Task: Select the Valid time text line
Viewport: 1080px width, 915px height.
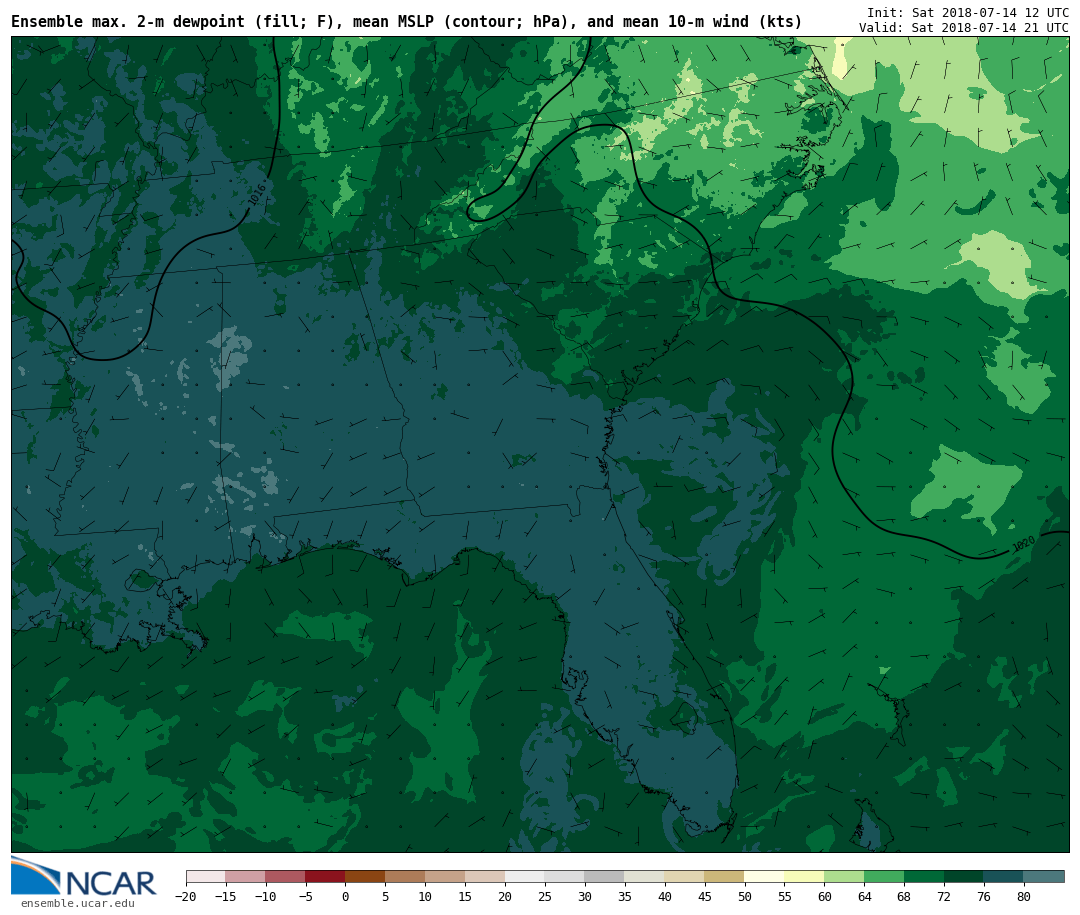Action: click(963, 28)
